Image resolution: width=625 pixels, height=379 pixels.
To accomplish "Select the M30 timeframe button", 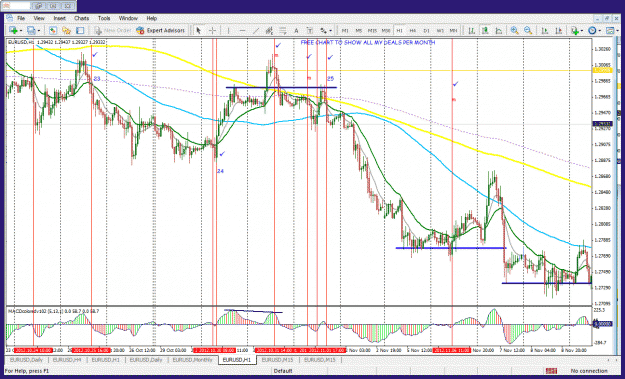I will [386, 30].
